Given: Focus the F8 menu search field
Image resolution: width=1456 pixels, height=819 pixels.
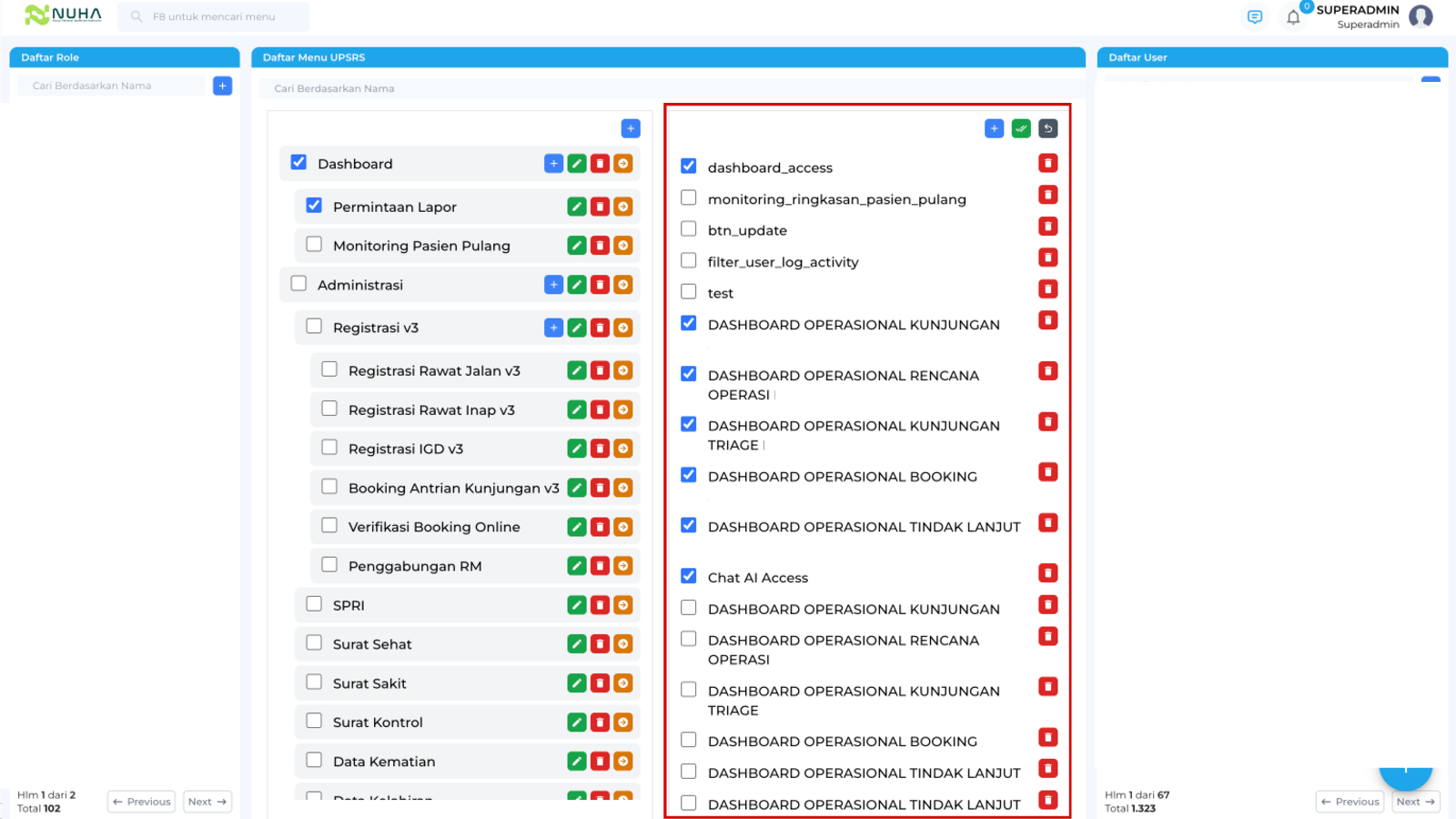Looking at the screenshot, I should pos(214,16).
